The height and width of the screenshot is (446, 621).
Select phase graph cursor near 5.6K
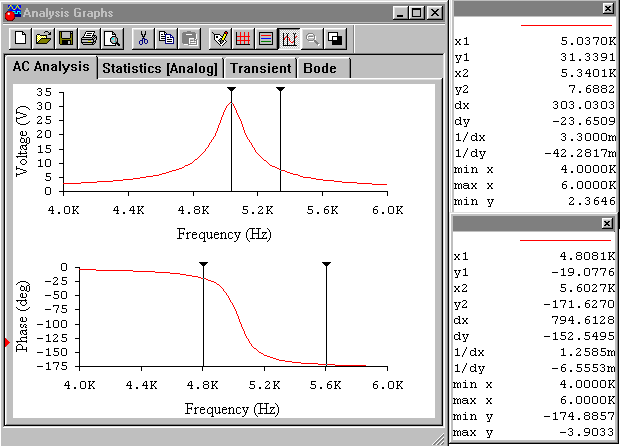coord(326,264)
